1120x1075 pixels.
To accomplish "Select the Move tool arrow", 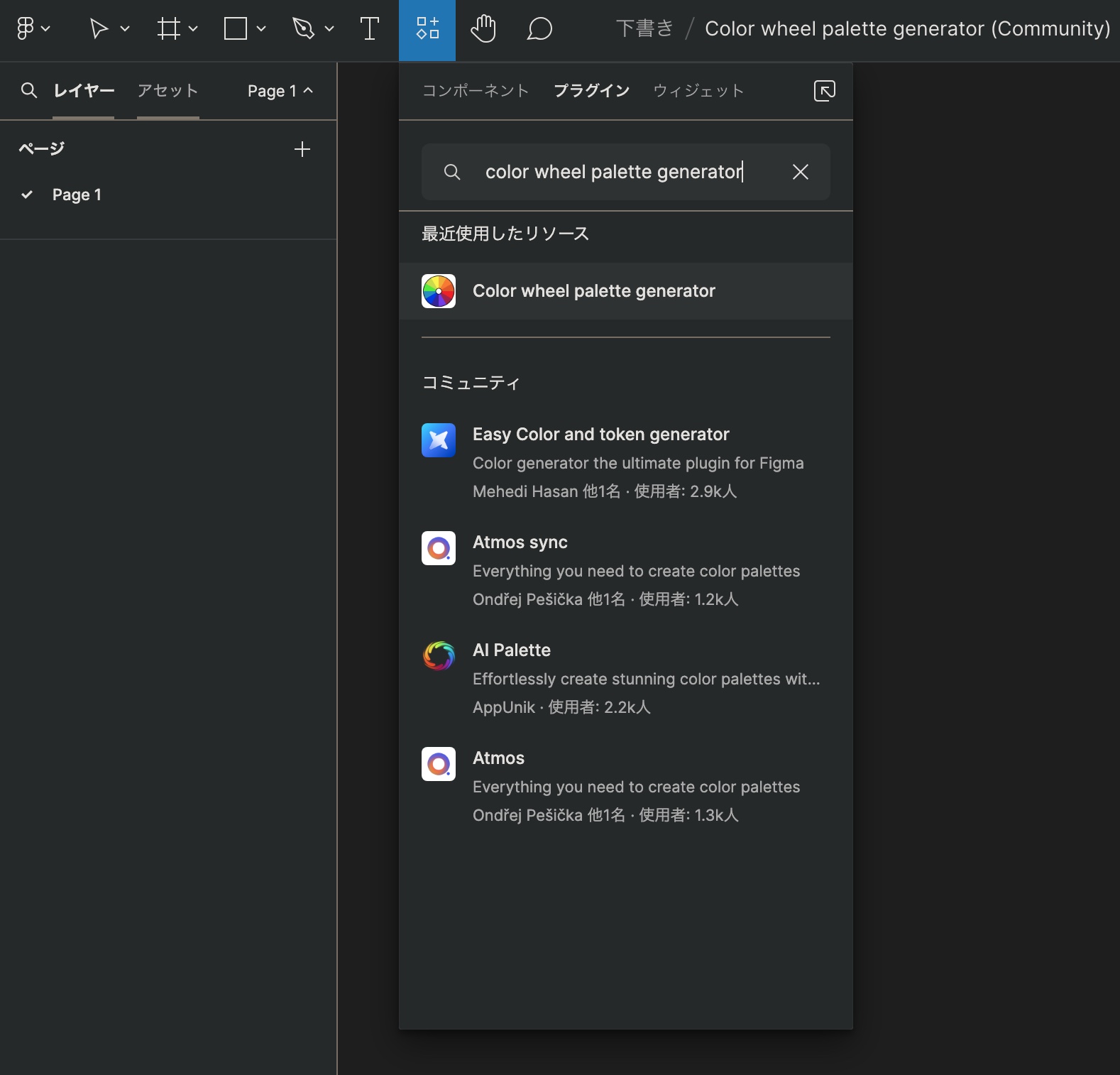I will (x=99, y=29).
